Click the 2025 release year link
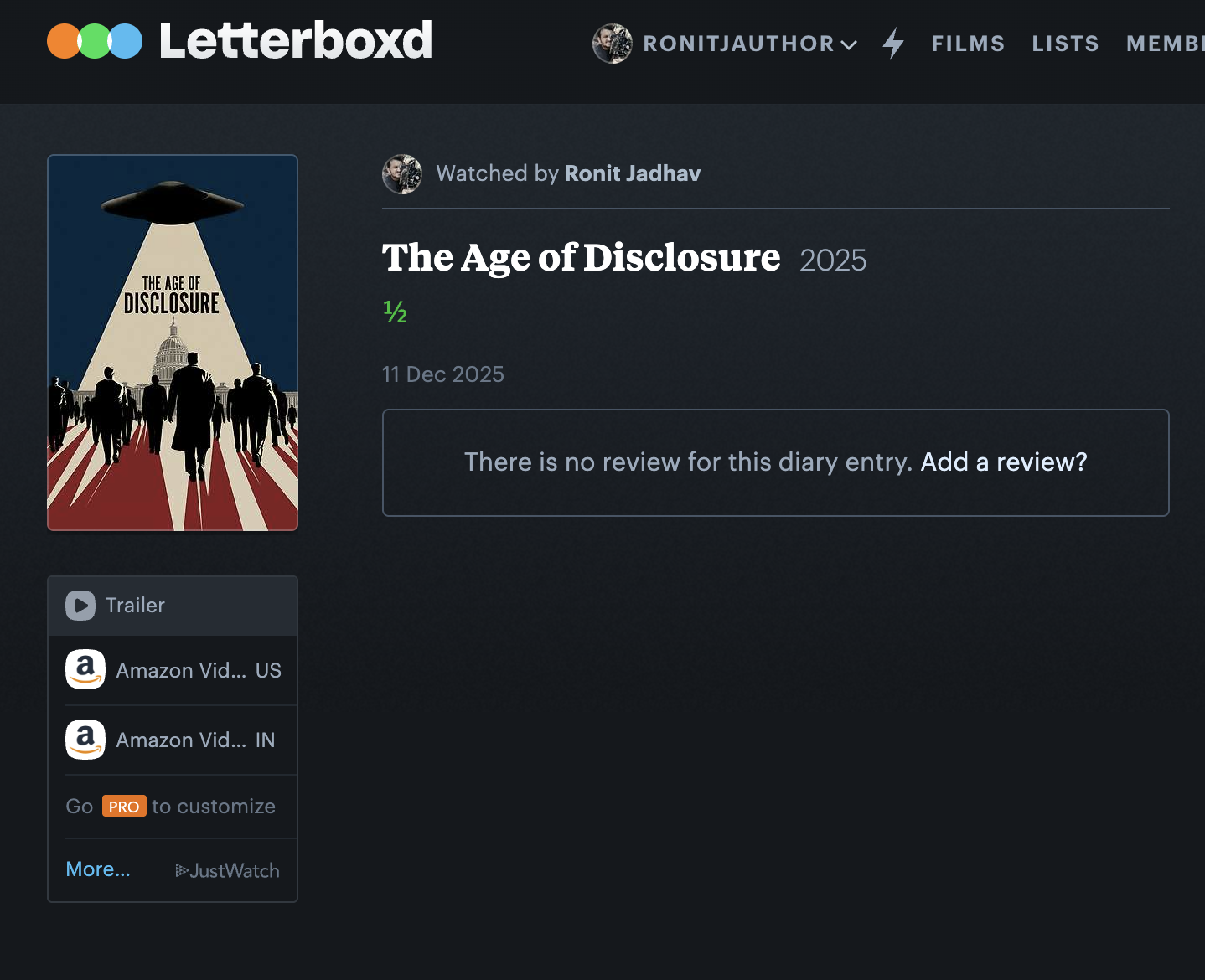1205x980 pixels. point(833,260)
